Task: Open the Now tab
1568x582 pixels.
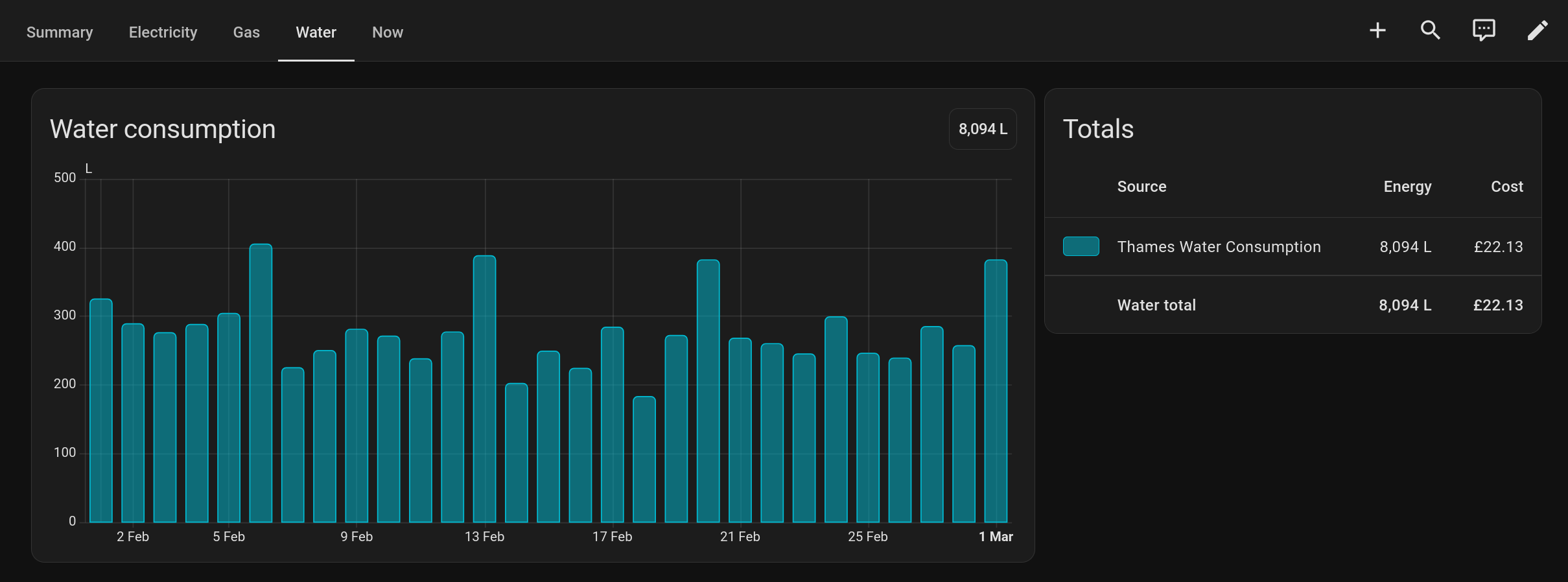Action: (388, 32)
